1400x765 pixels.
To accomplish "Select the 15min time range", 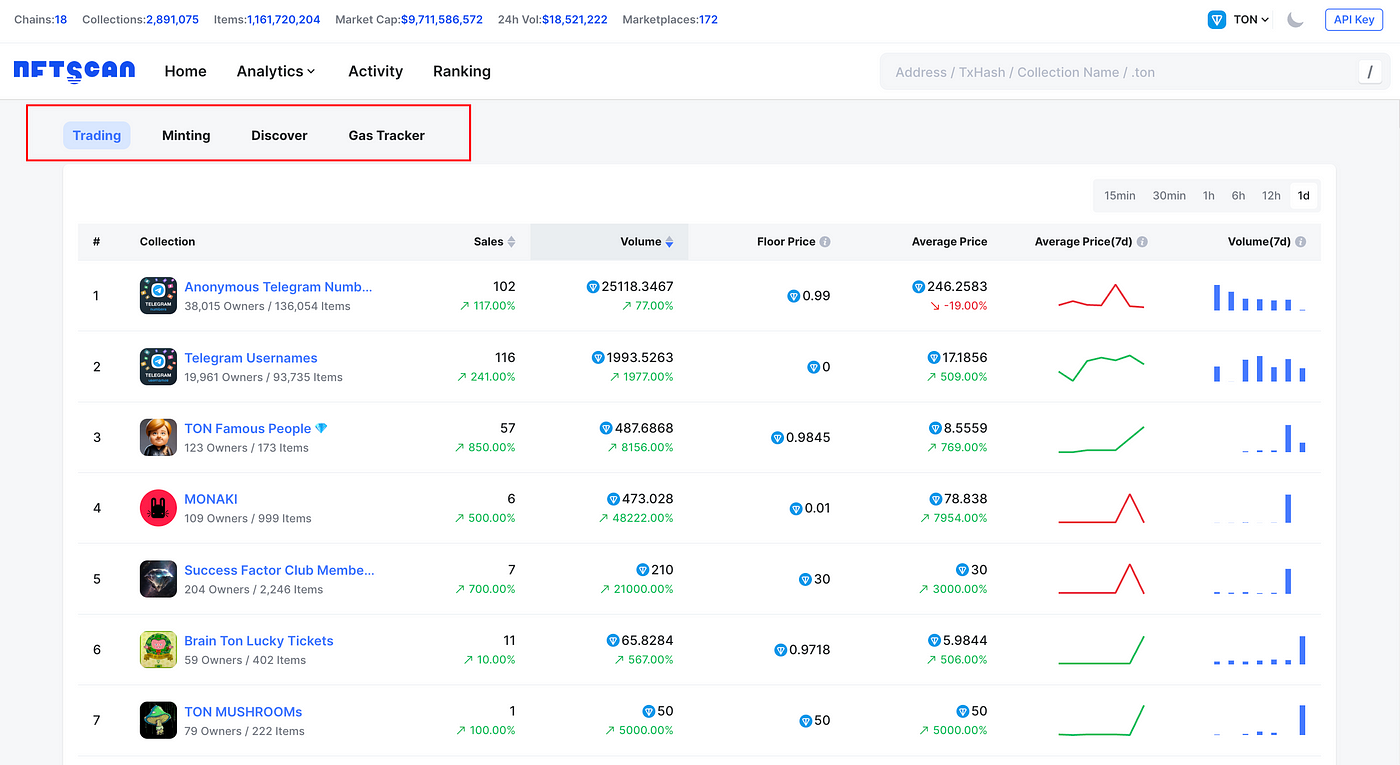I will point(1119,196).
